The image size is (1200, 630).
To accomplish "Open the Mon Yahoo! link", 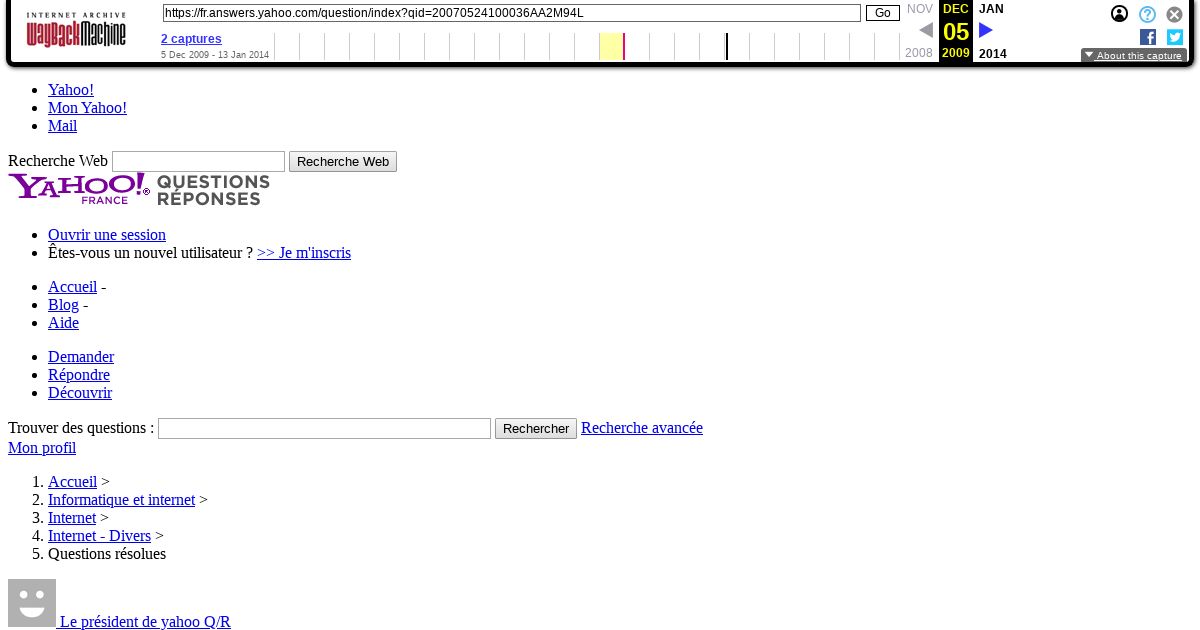I will click(87, 108).
